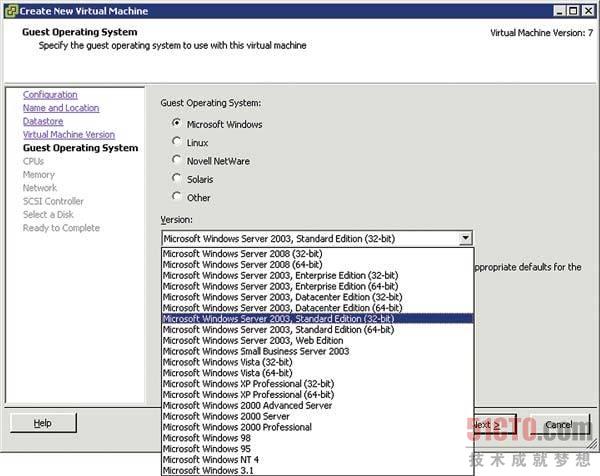Screen dimensions: 600x476
Task: Click the Cancel button
Action: tap(559, 424)
